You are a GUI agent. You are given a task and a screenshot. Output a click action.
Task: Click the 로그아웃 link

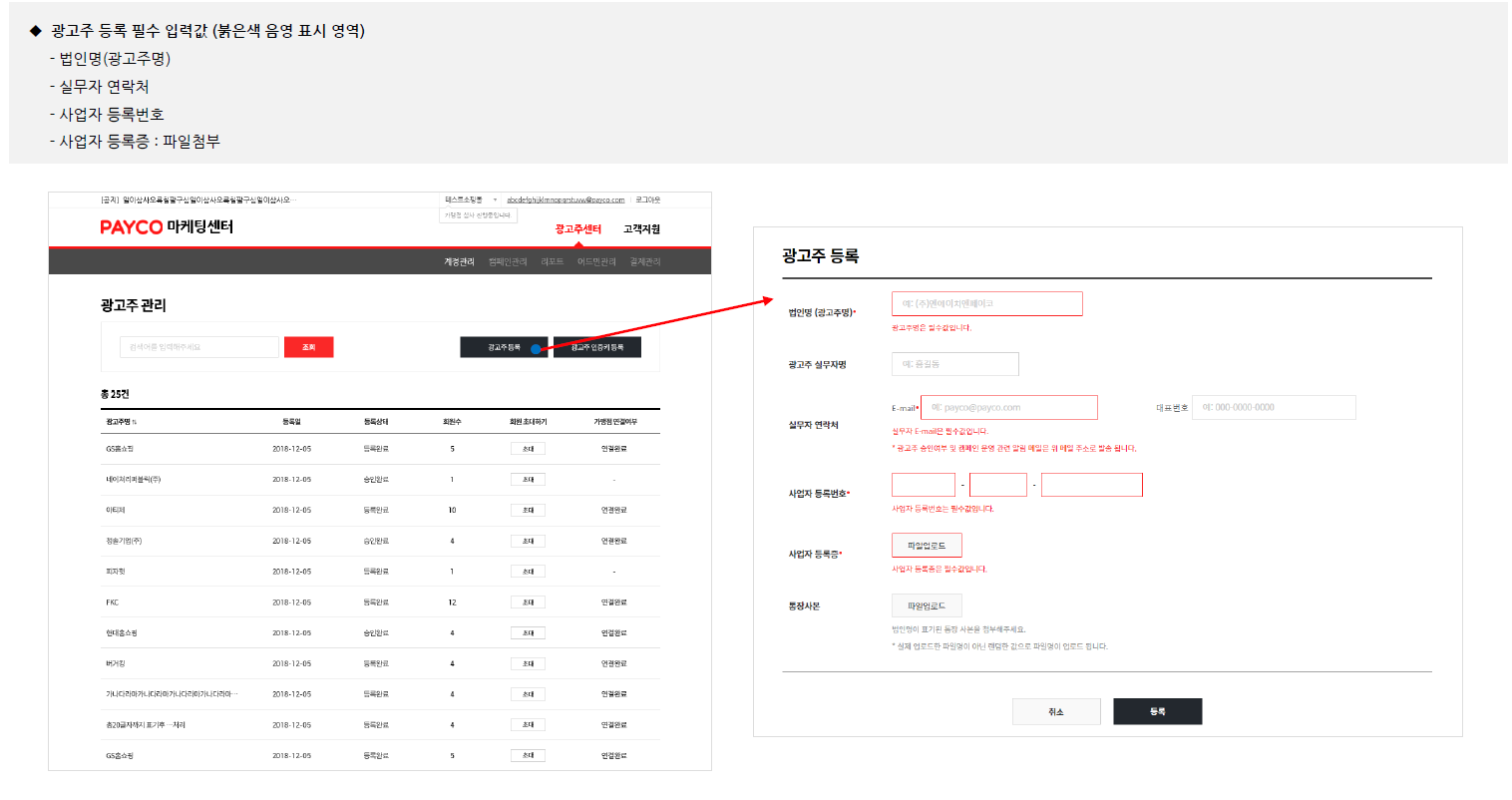tap(648, 200)
